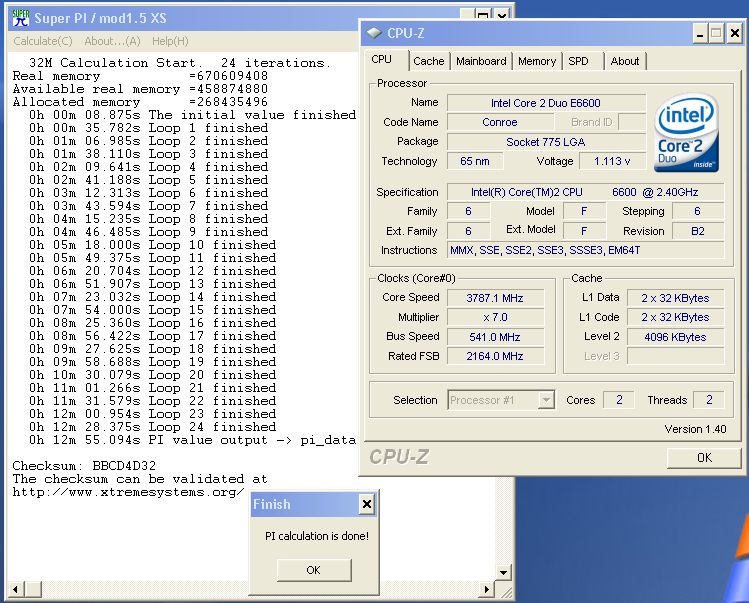Click the Level 2 value 4096 KBytes
The height and width of the screenshot is (603, 749).
pyautogui.click(x=675, y=337)
